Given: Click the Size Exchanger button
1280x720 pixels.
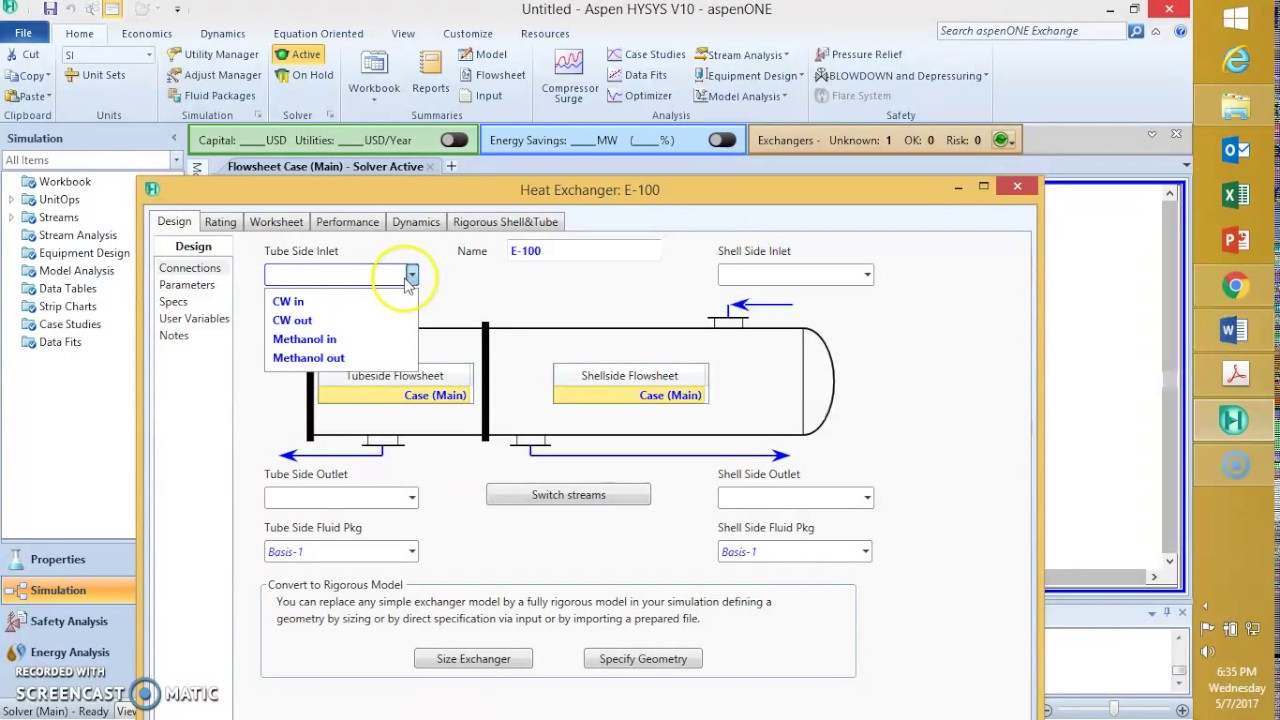Looking at the screenshot, I should 473,659.
